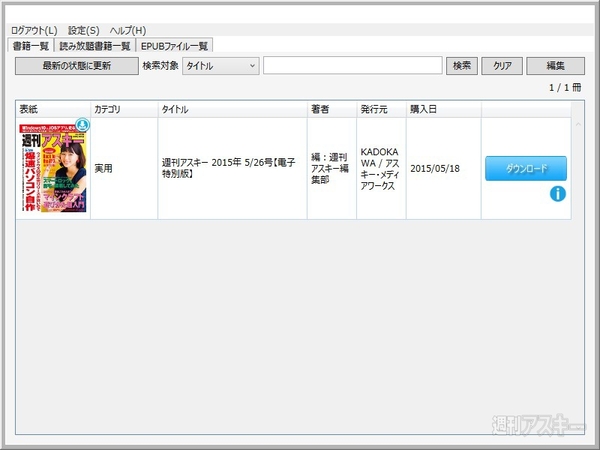Click the 編集 button
The width and height of the screenshot is (600, 450).
555,66
